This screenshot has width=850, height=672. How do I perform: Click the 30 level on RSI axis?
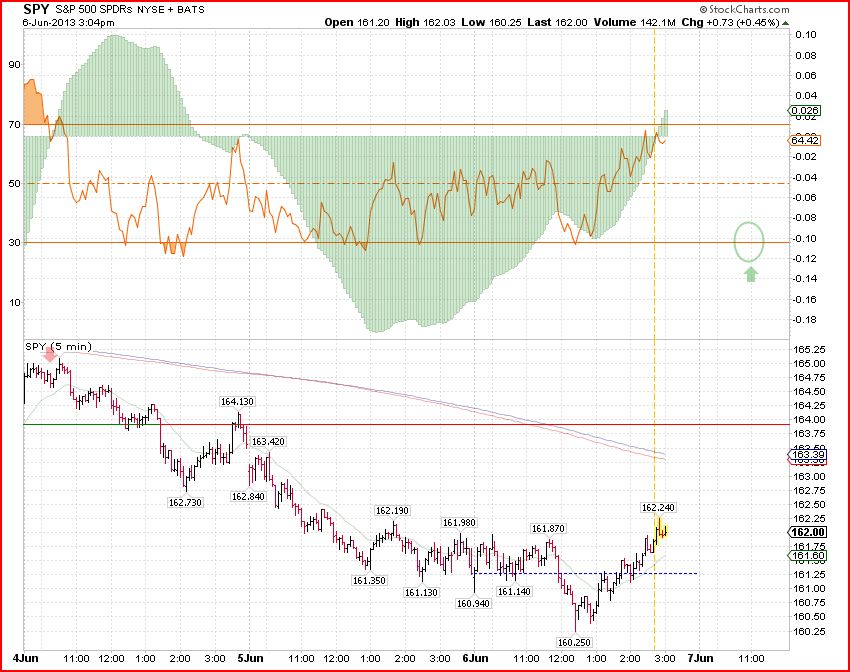(15, 242)
